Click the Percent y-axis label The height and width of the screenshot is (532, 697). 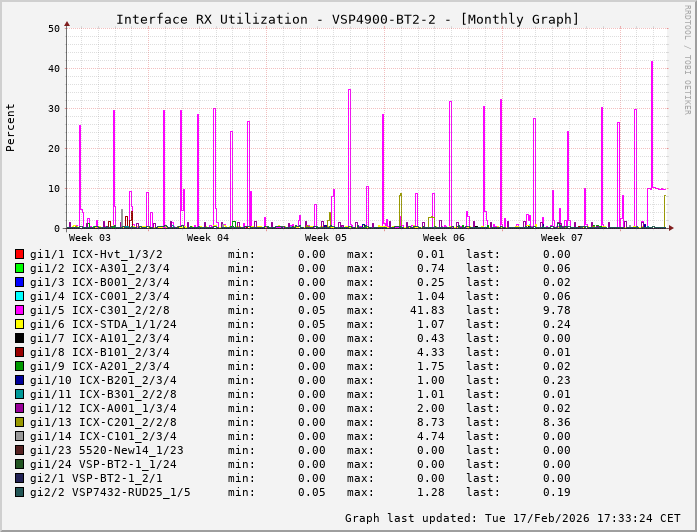(11, 127)
